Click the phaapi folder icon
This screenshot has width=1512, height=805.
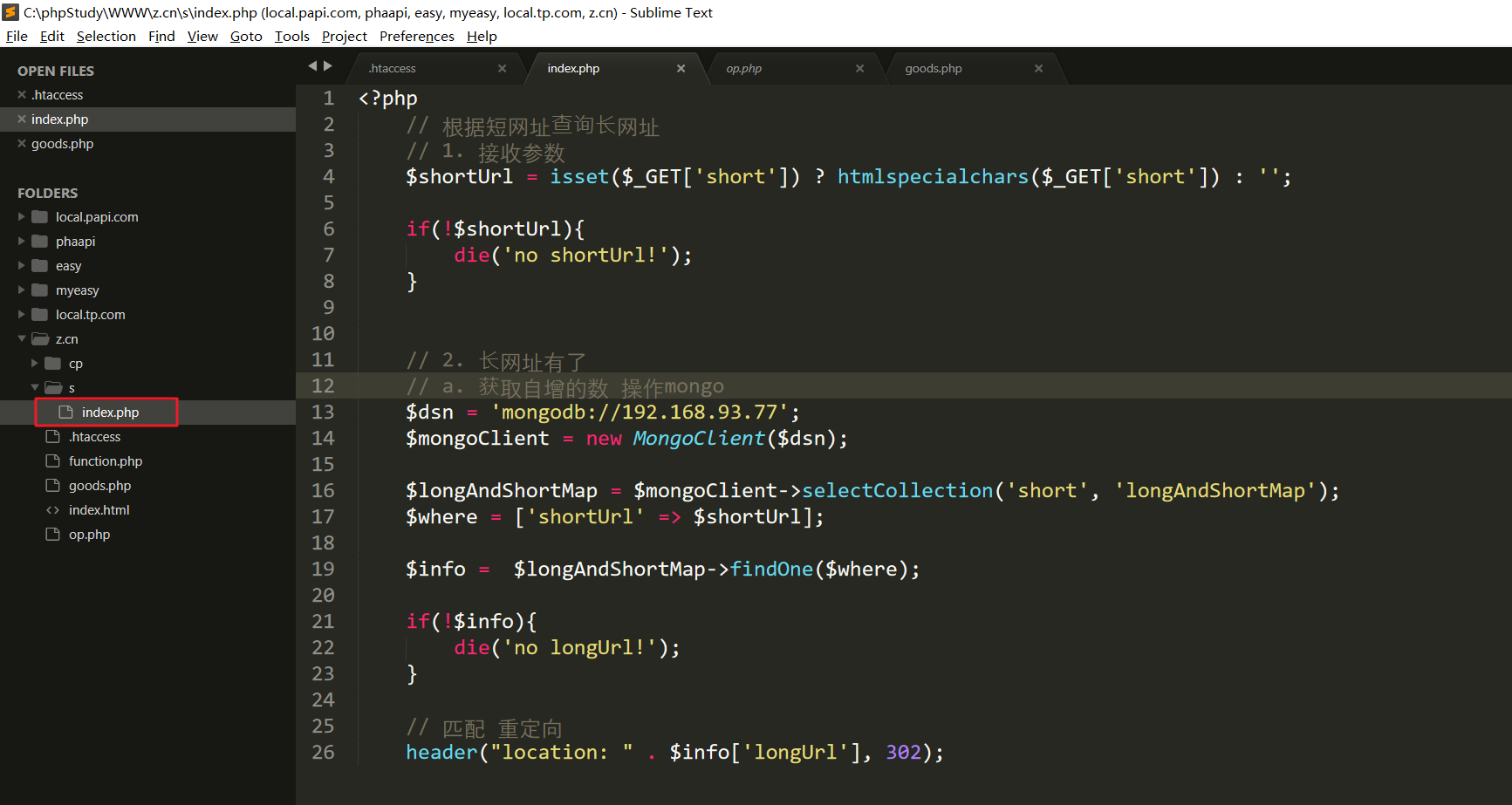click(x=40, y=242)
